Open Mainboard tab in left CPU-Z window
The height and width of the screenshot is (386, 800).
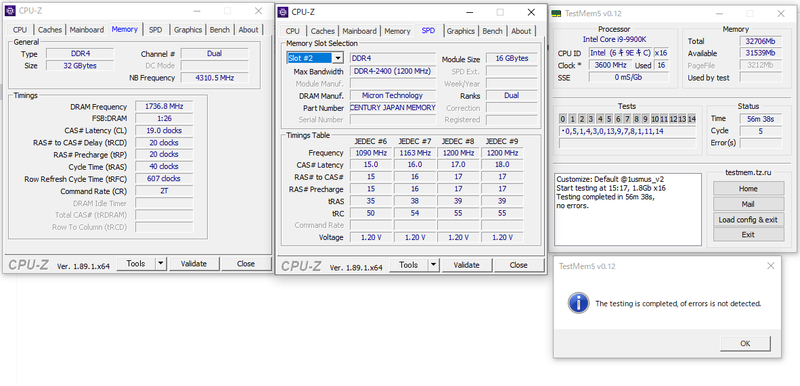[87, 30]
